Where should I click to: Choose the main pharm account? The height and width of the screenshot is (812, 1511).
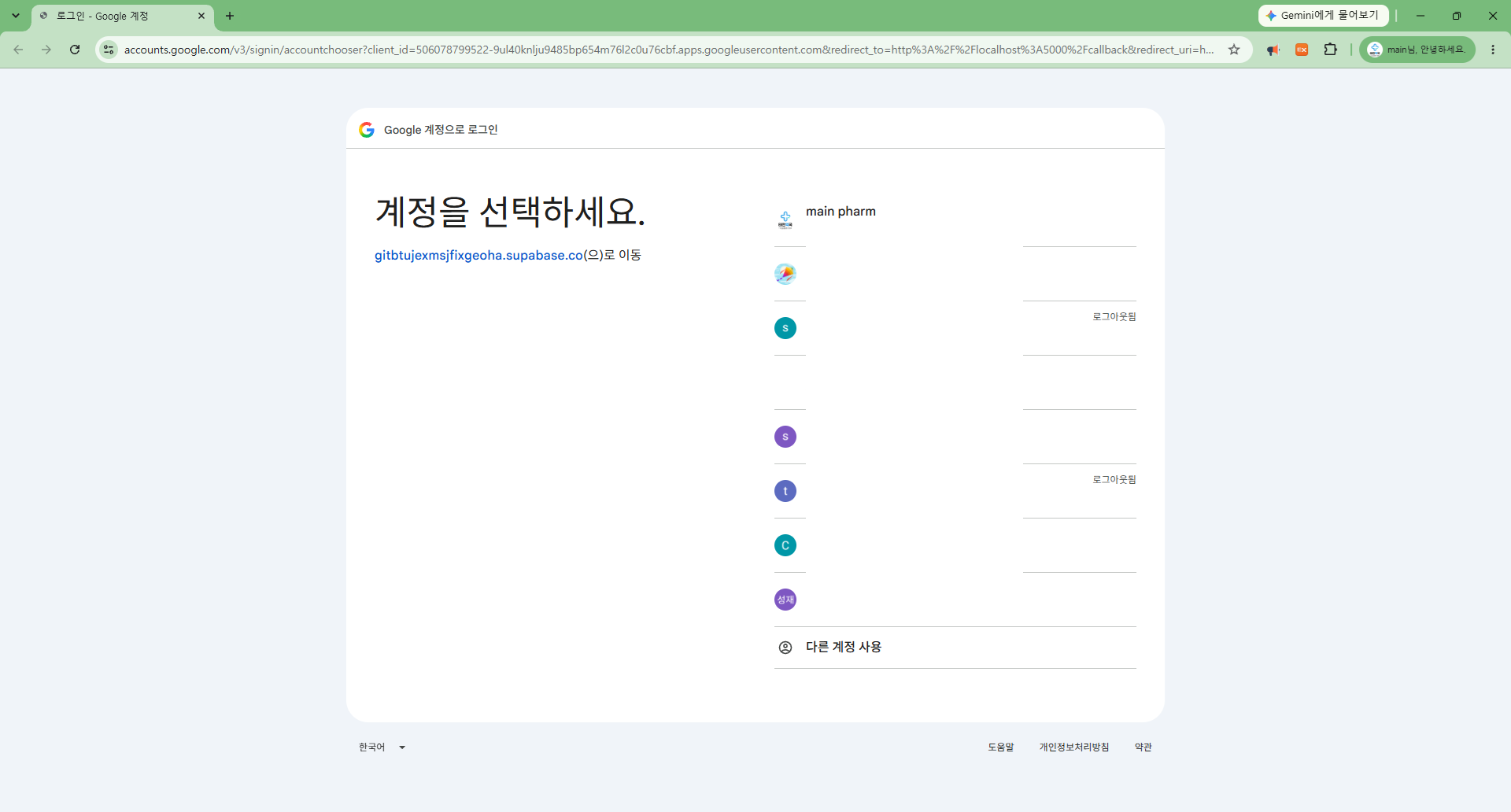[955, 220]
